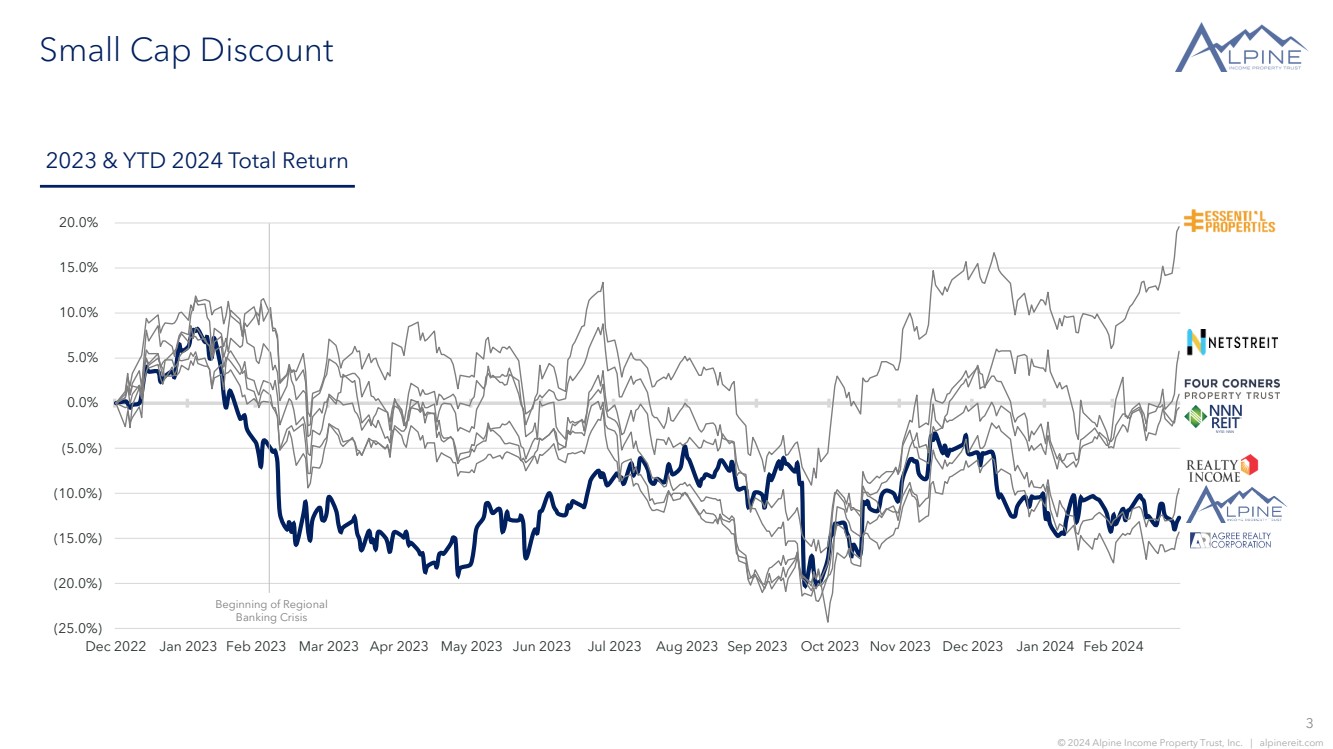Select the Realty Income logo
Viewport: 1333px width, 749px height.
[1222, 468]
